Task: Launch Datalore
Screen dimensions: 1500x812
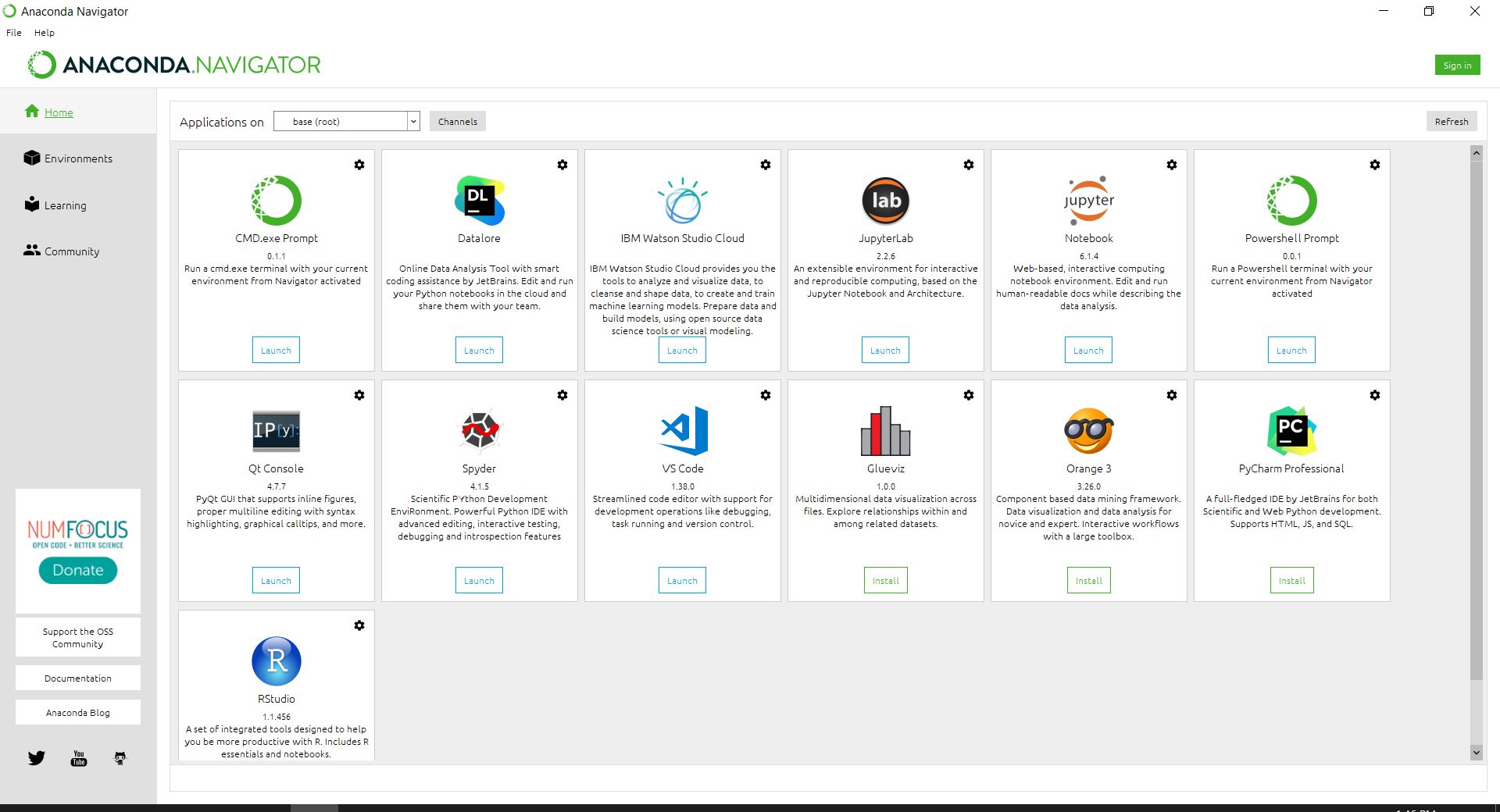Action: (479, 351)
